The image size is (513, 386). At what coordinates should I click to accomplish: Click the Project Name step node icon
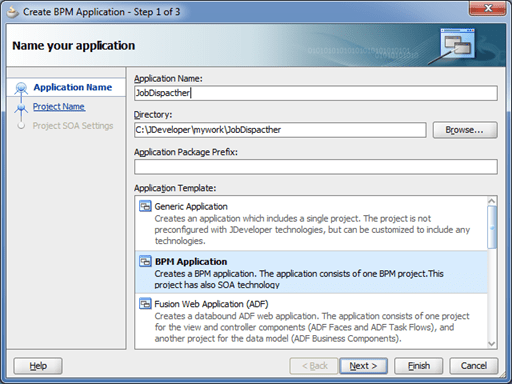tap(21, 108)
